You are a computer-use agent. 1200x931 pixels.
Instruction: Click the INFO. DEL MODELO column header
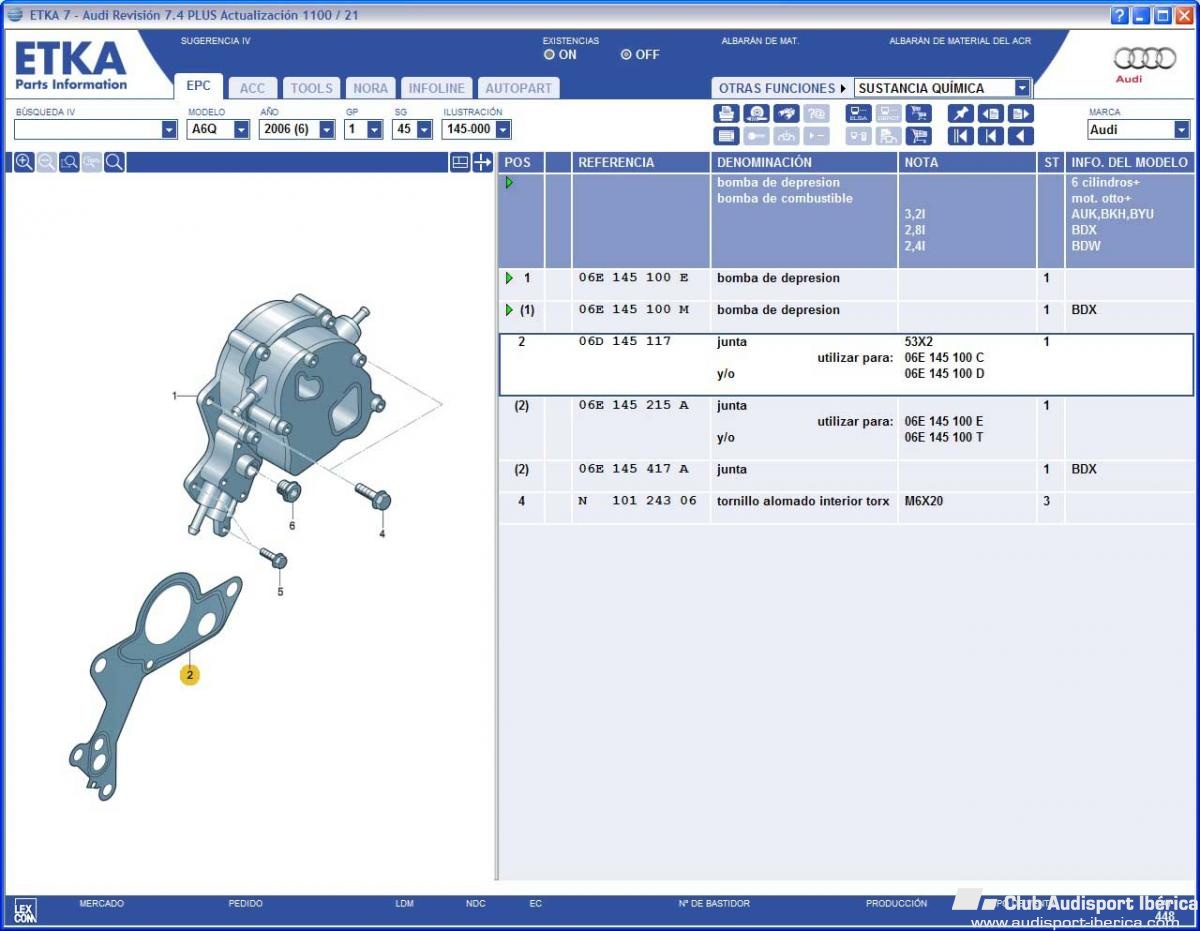pyautogui.click(x=1129, y=162)
